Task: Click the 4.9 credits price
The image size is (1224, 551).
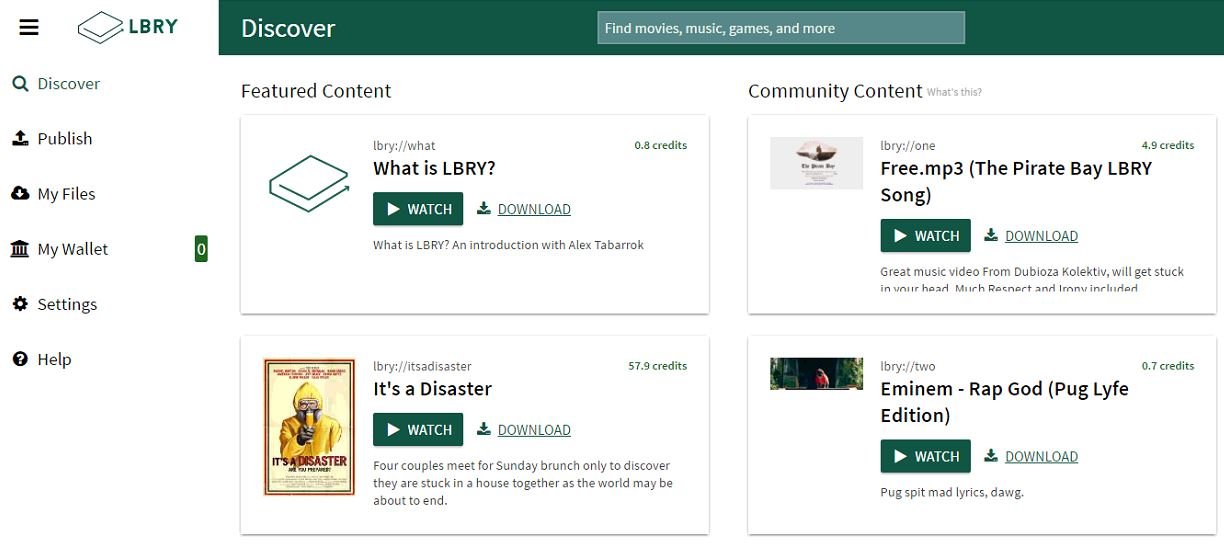Action: pos(1168,145)
